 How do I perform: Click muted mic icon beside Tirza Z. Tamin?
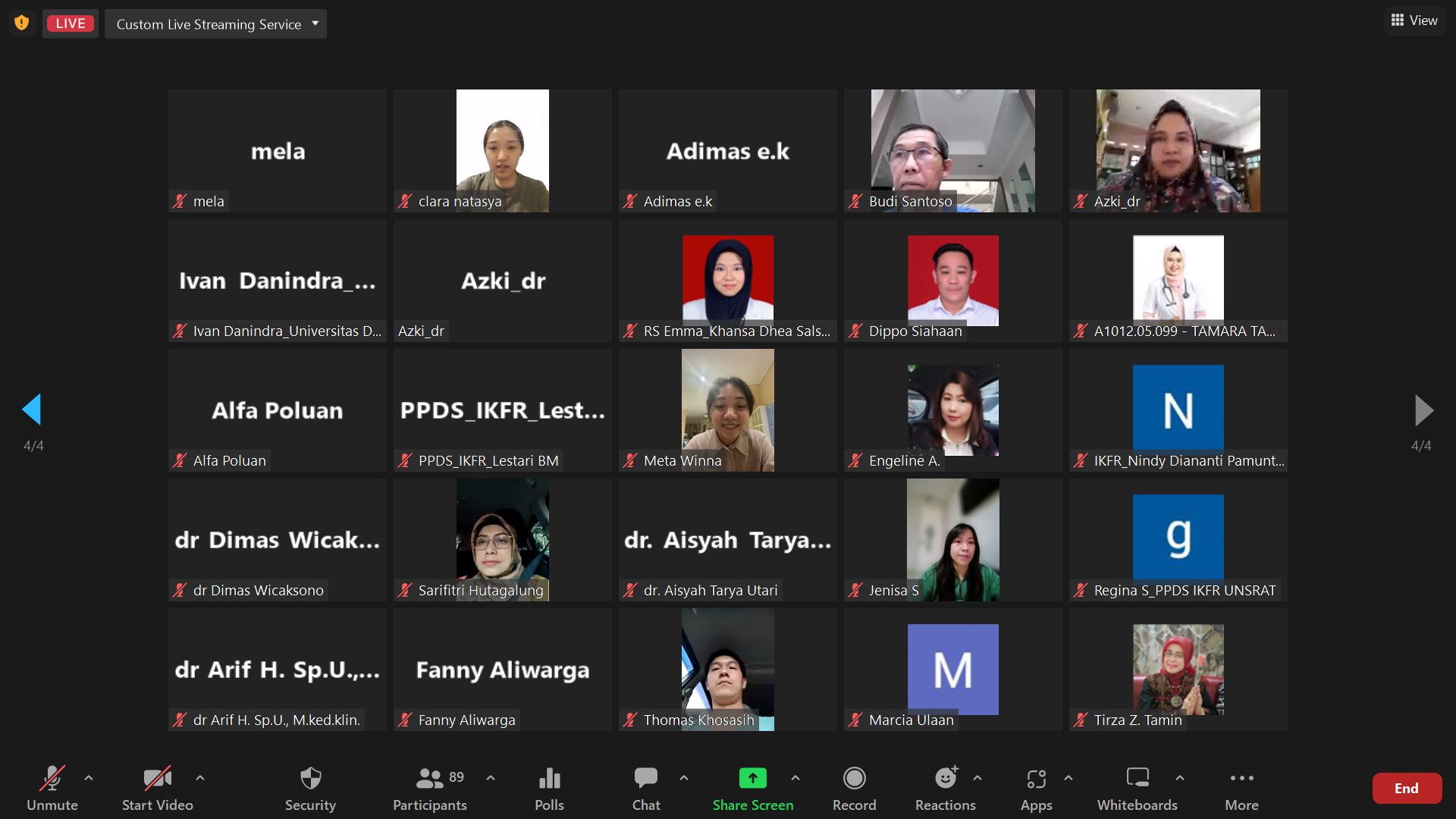[x=1081, y=720]
